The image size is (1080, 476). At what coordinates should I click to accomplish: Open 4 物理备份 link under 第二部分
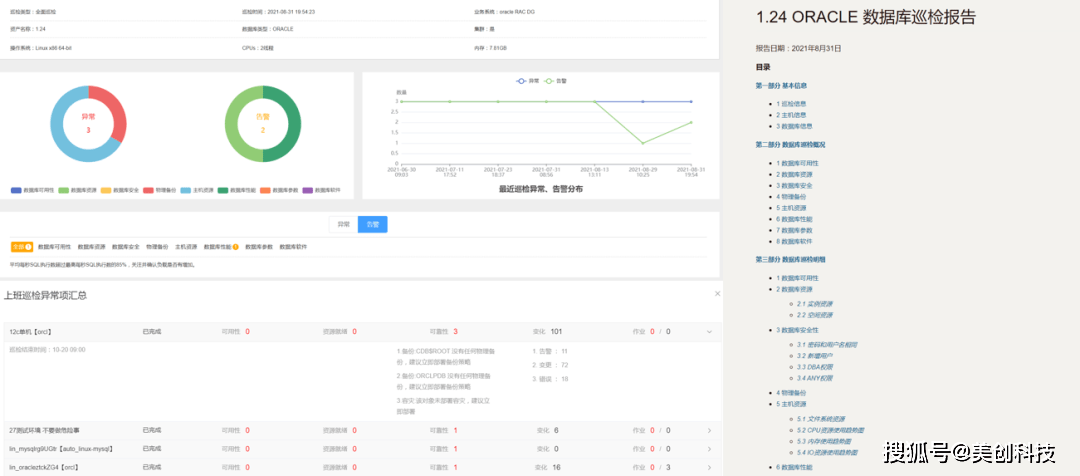pos(791,196)
